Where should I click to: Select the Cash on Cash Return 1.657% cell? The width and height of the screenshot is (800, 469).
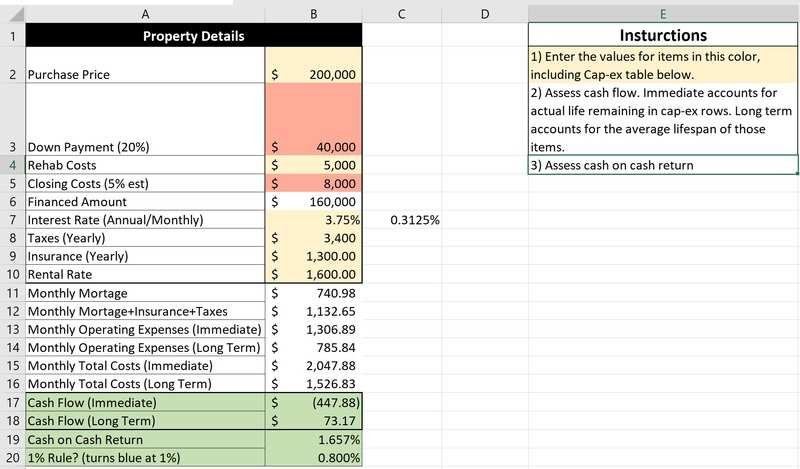click(x=314, y=439)
